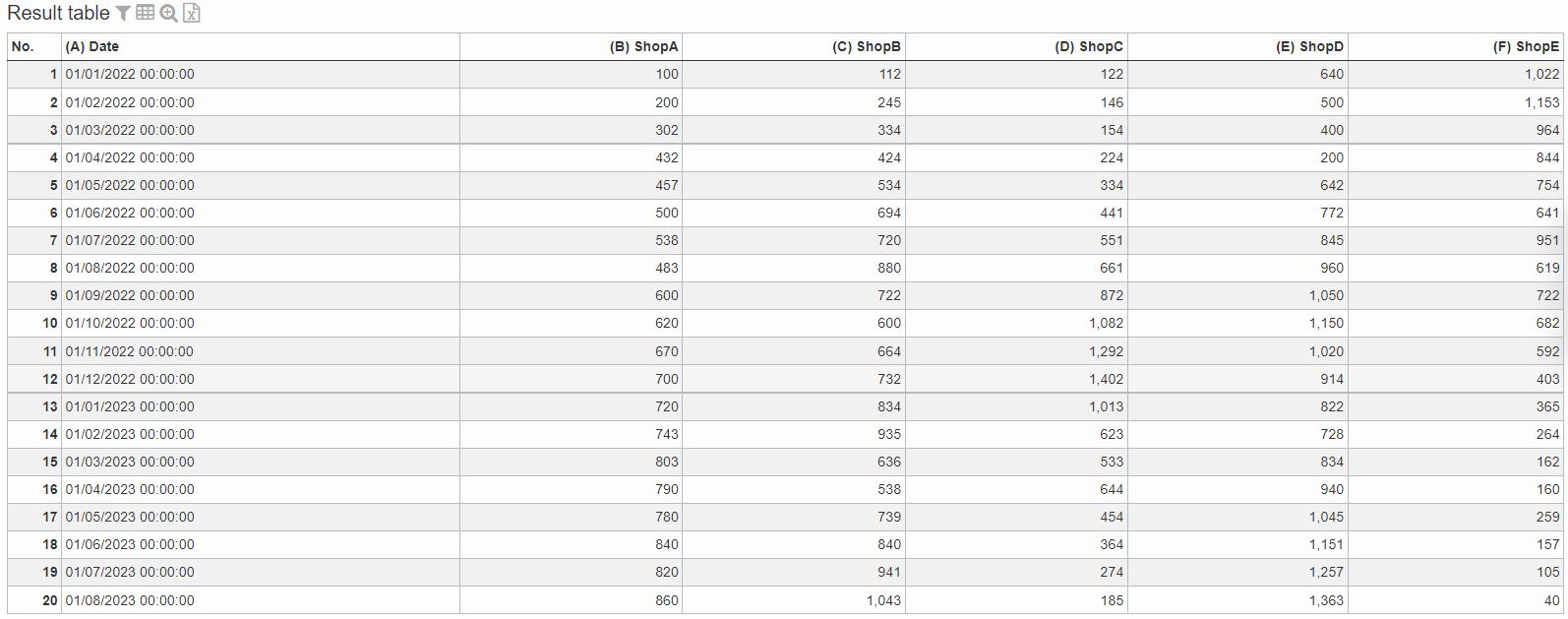
Task: Click the filter funnel icon
Action: (x=123, y=13)
